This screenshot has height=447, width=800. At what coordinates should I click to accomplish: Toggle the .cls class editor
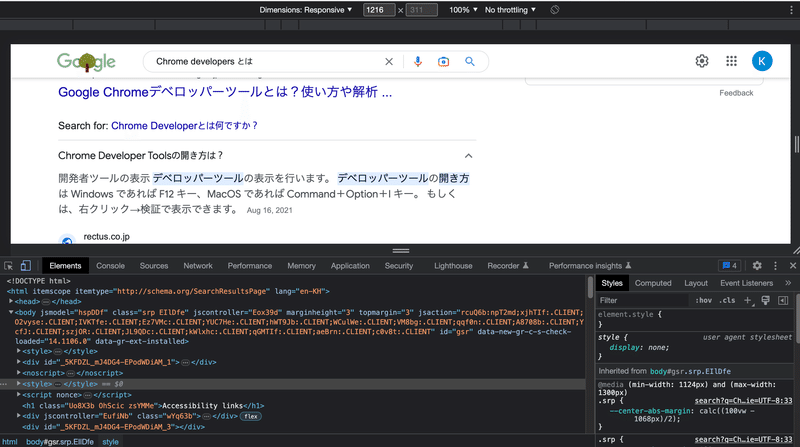[x=727, y=301]
